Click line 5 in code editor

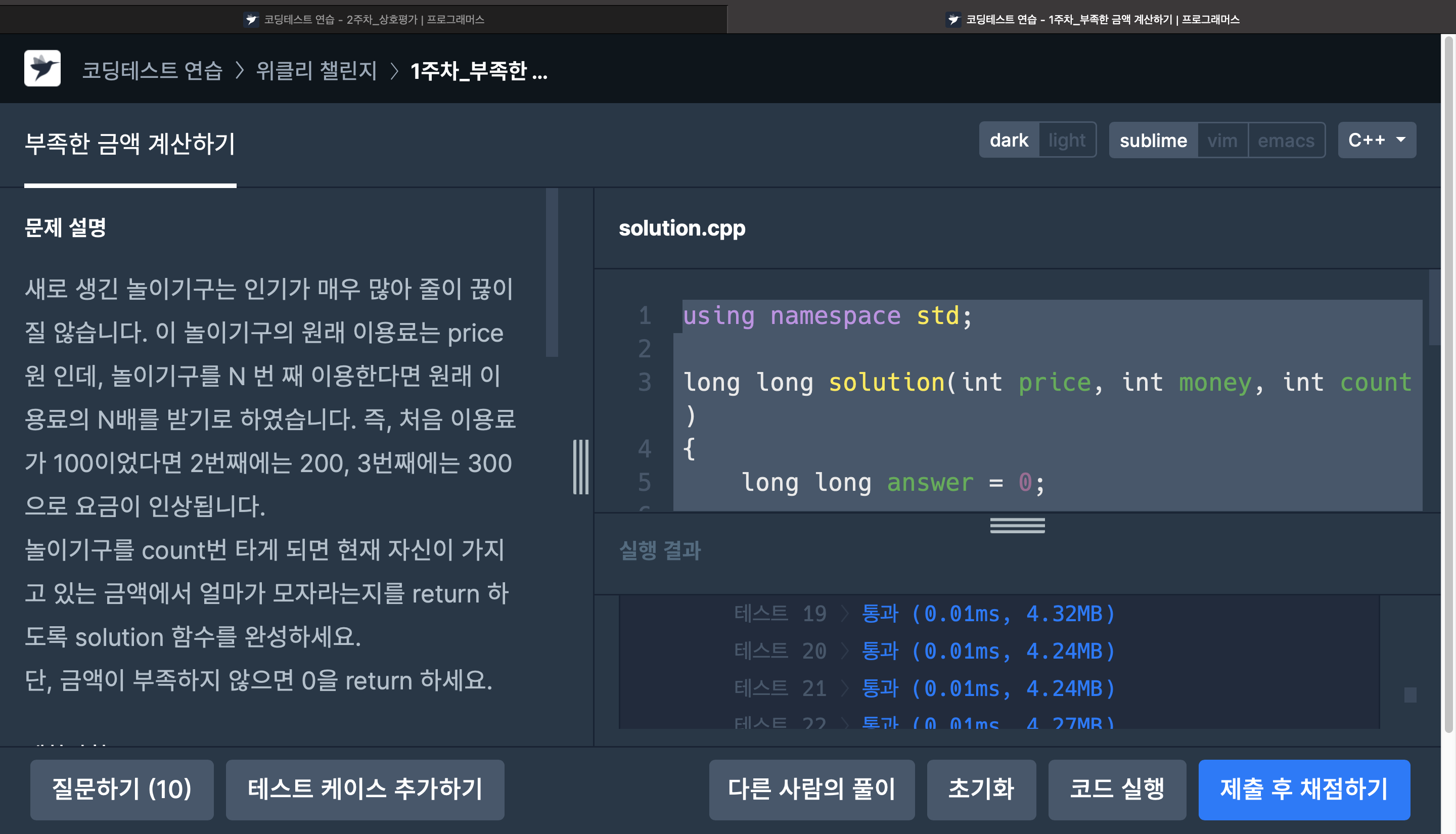pyautogui.click(x=893, y=483)
